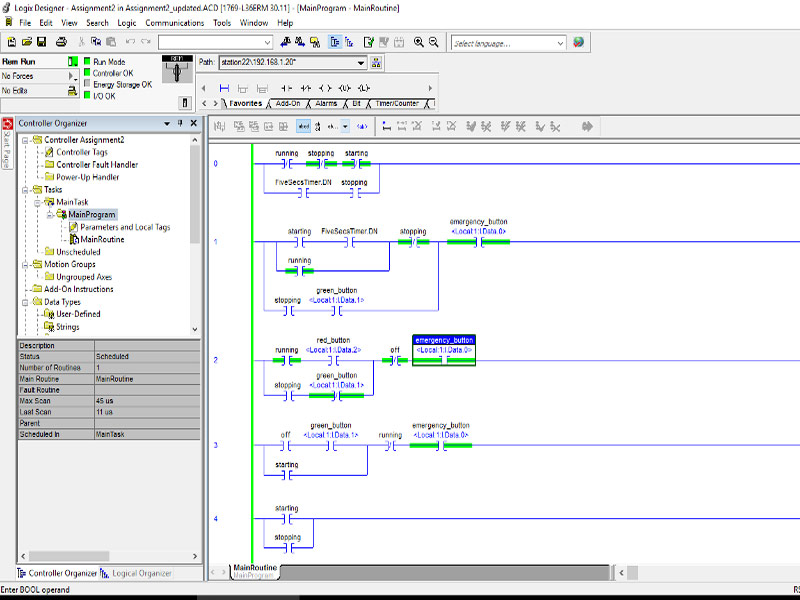800x600 pixels.
Task: Open the File menu
Action: 25,23
